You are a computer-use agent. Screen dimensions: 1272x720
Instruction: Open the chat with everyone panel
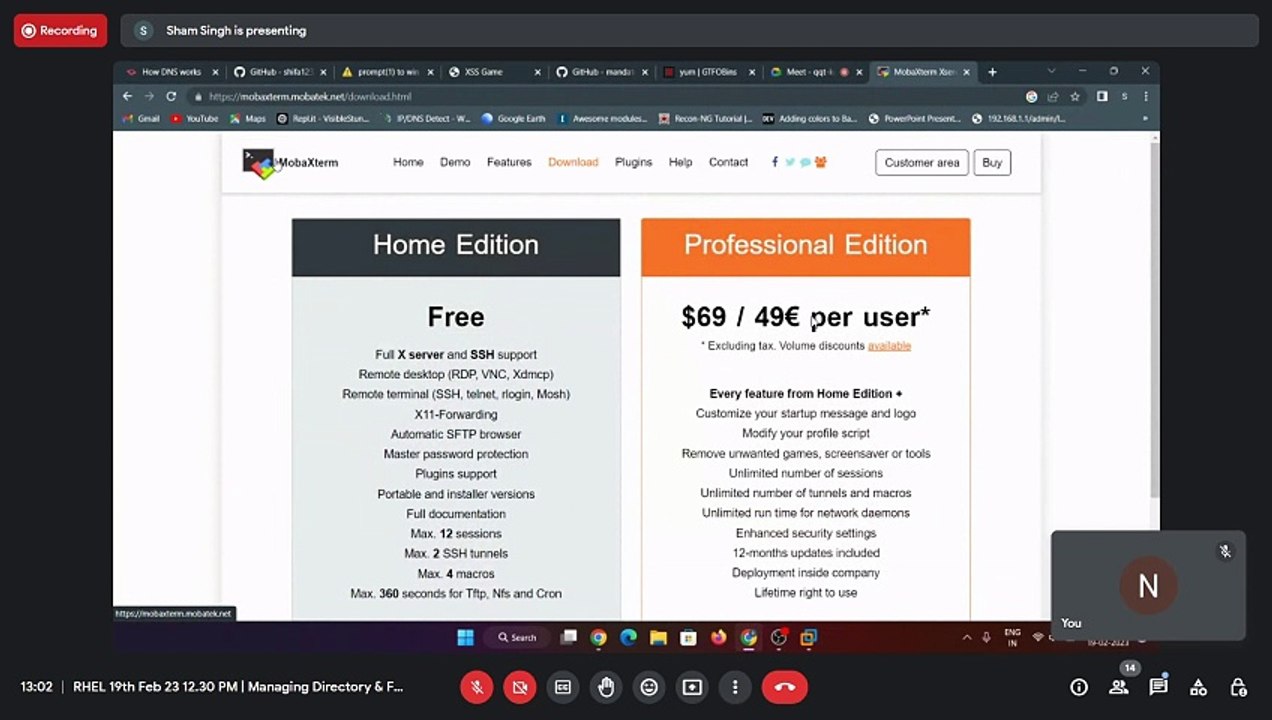click(1159, 687)
